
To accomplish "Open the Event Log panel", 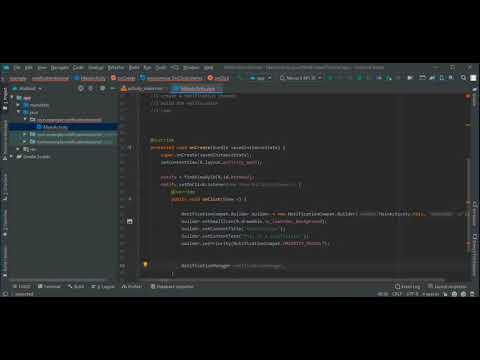I will coord(407,287).
